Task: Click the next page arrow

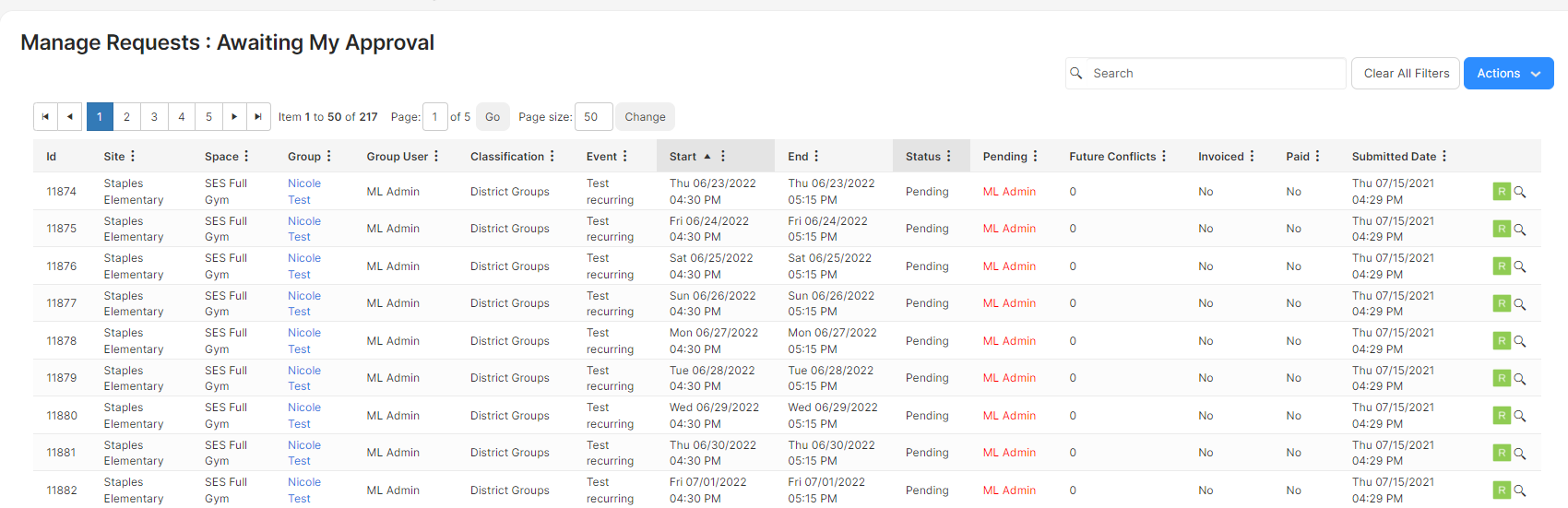Action: click(234, 117)
